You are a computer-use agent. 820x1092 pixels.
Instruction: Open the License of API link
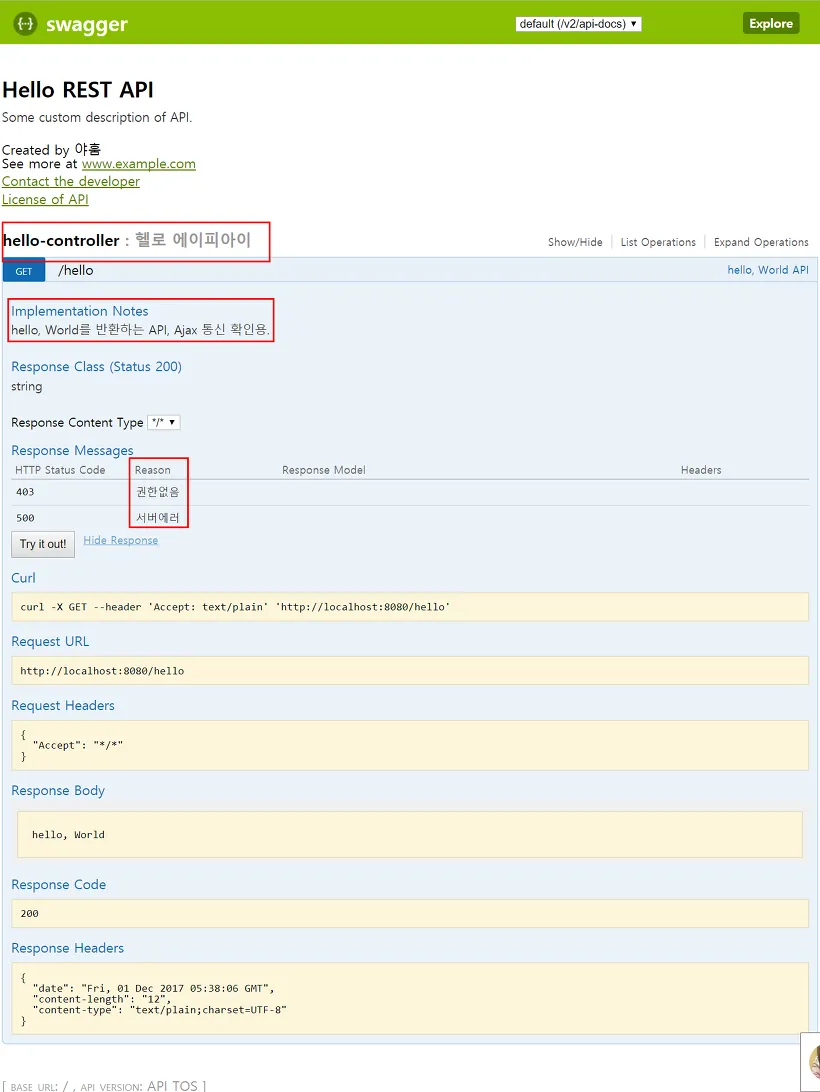coord(45,199)
